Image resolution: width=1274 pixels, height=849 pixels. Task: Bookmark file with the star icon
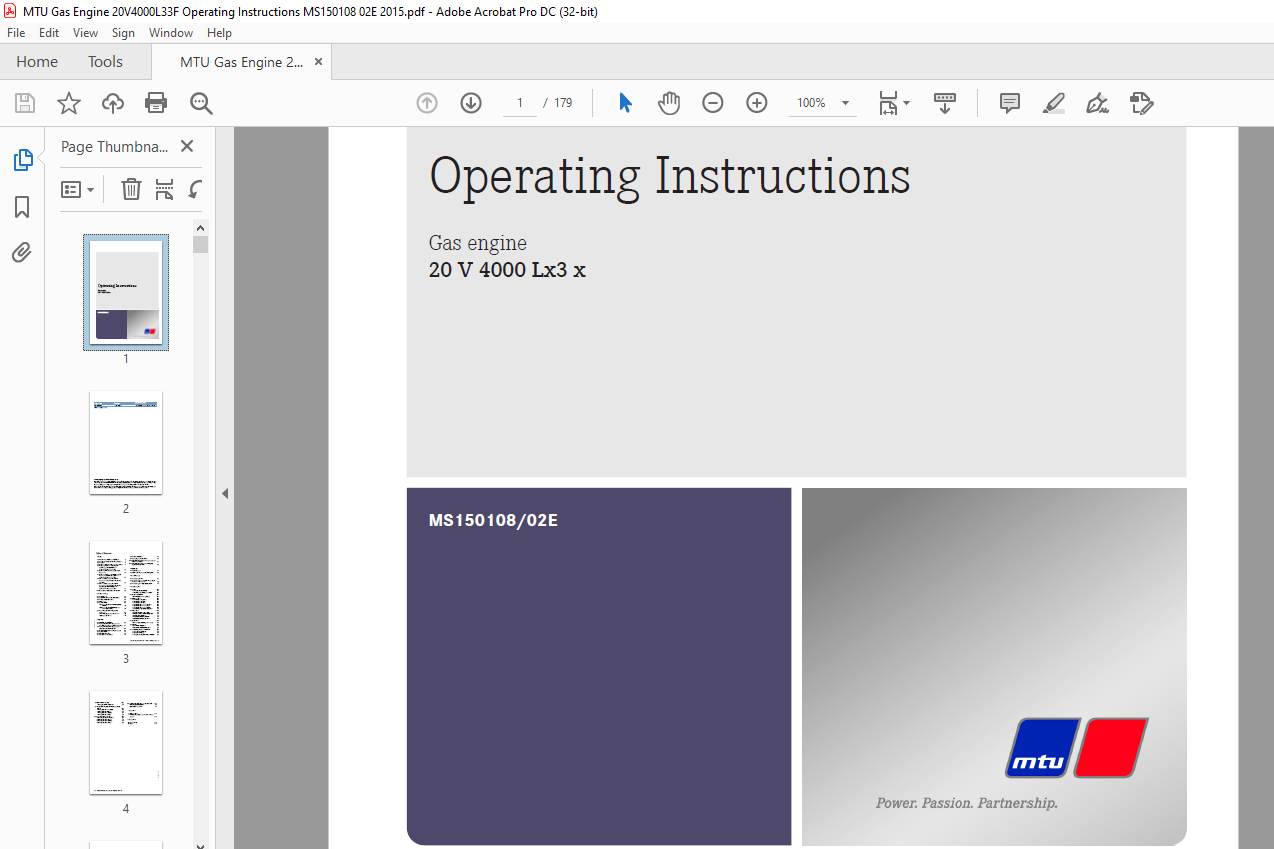coord(69,103)
